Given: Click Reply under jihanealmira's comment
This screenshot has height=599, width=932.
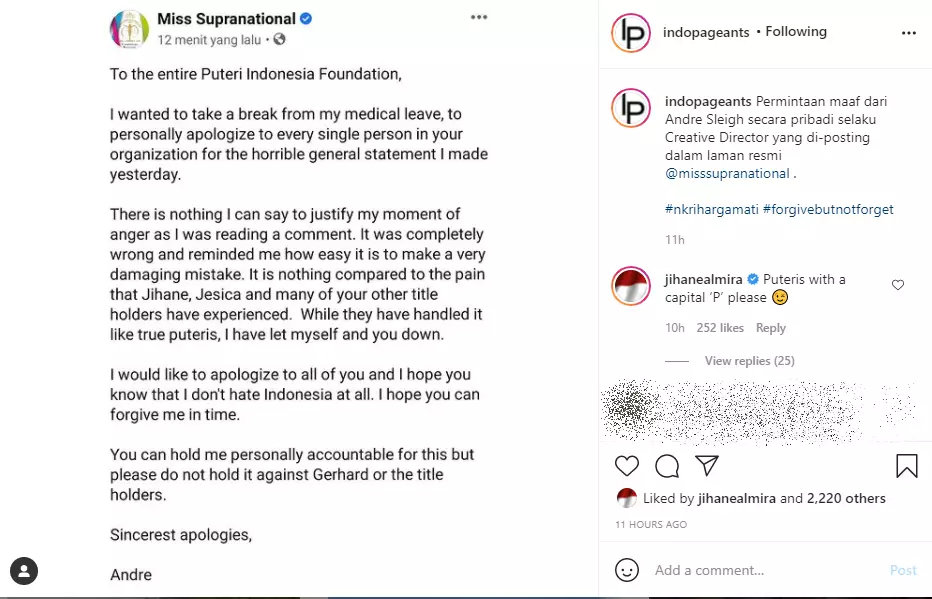Looking at the screenshot, I should point(771,327).
